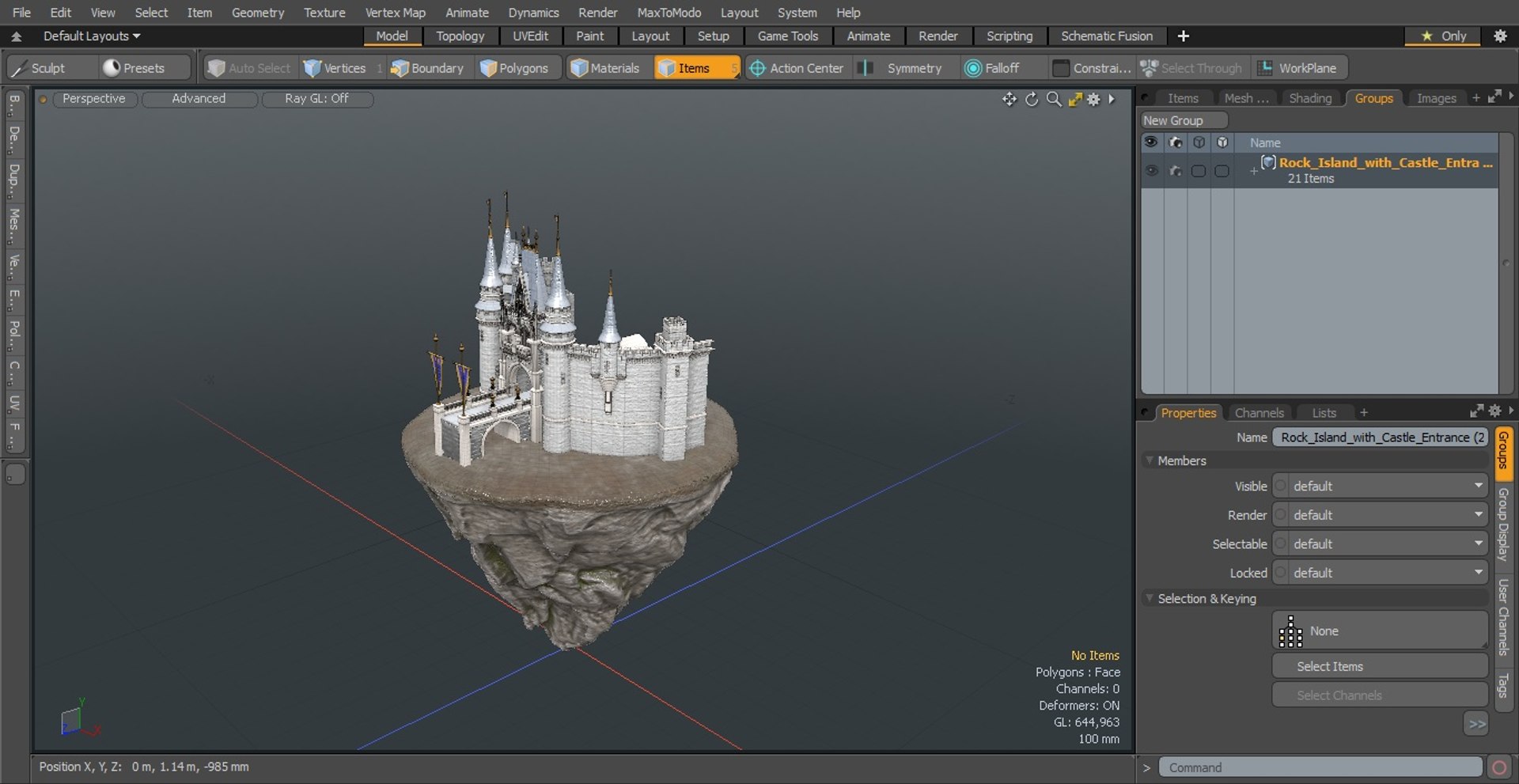Click the viewport pan/move icon

pos(1010,99)
